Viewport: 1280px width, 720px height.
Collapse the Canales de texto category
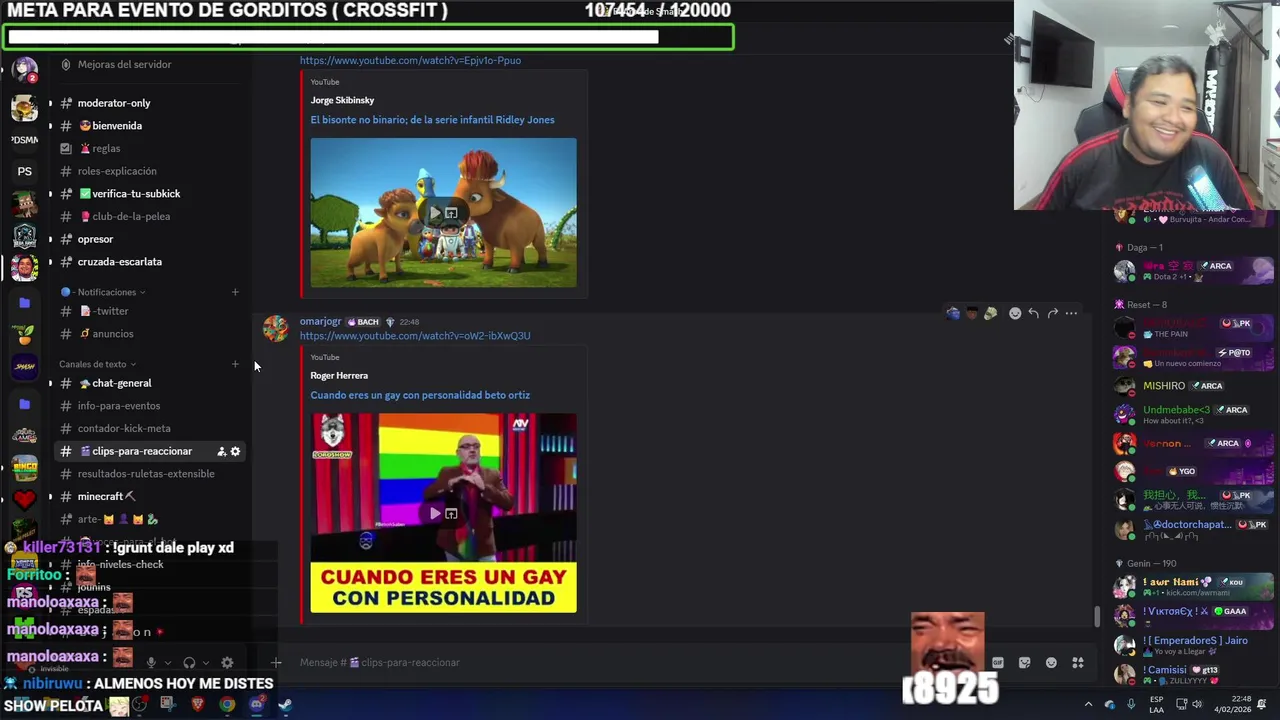[97, 364]
